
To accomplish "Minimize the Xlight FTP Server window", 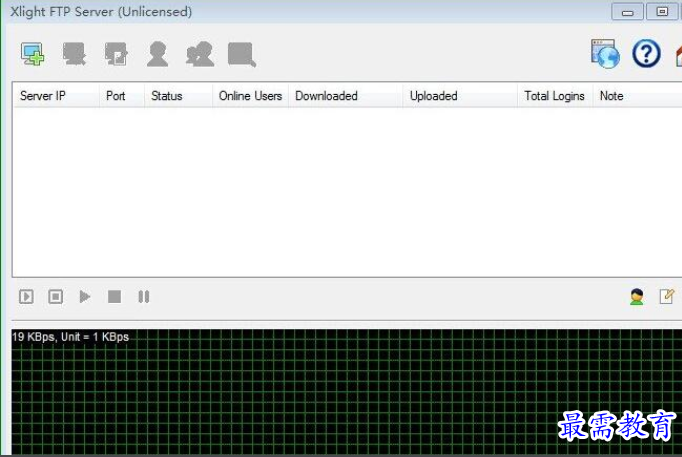I will point(627,12).
